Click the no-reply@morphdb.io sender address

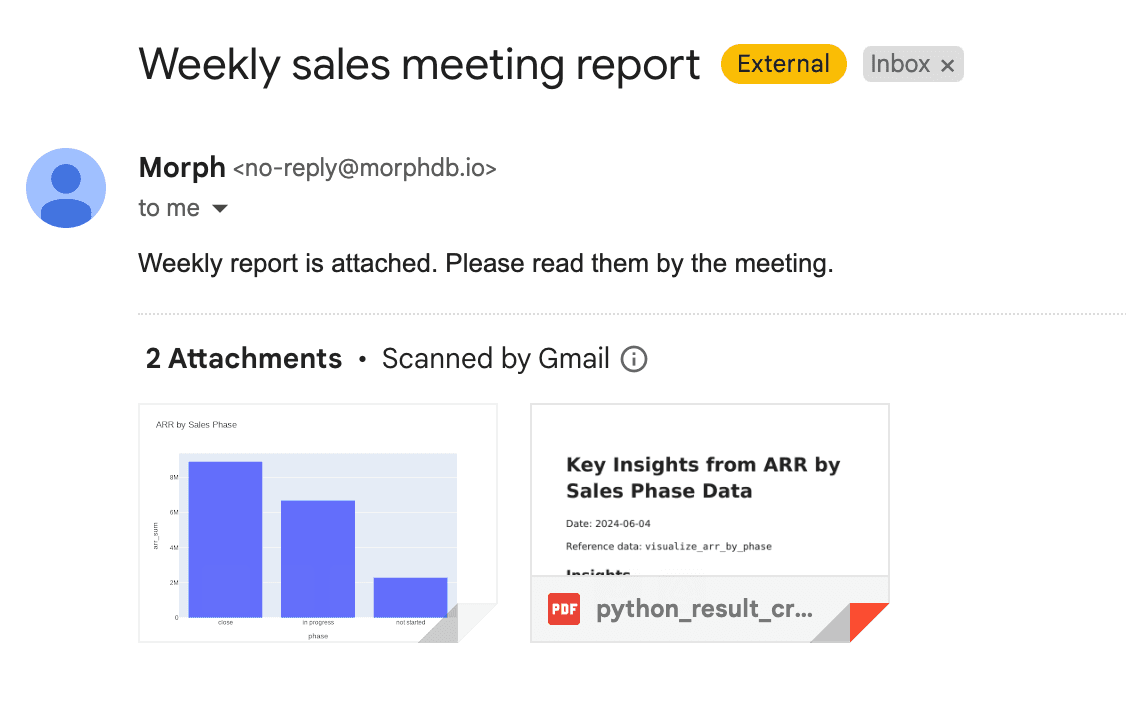click(x=365, y=168)
